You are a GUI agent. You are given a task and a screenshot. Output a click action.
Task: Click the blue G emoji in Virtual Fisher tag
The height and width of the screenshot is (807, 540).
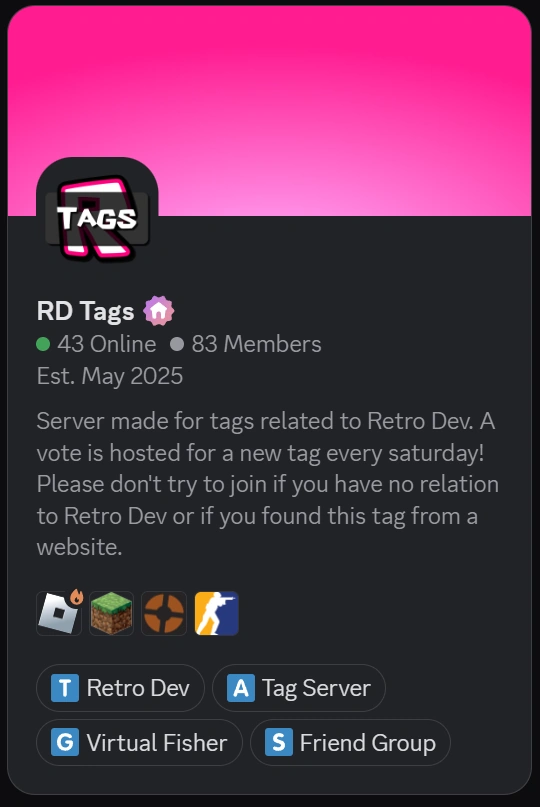pyautogui.click(x=65, y=742)
